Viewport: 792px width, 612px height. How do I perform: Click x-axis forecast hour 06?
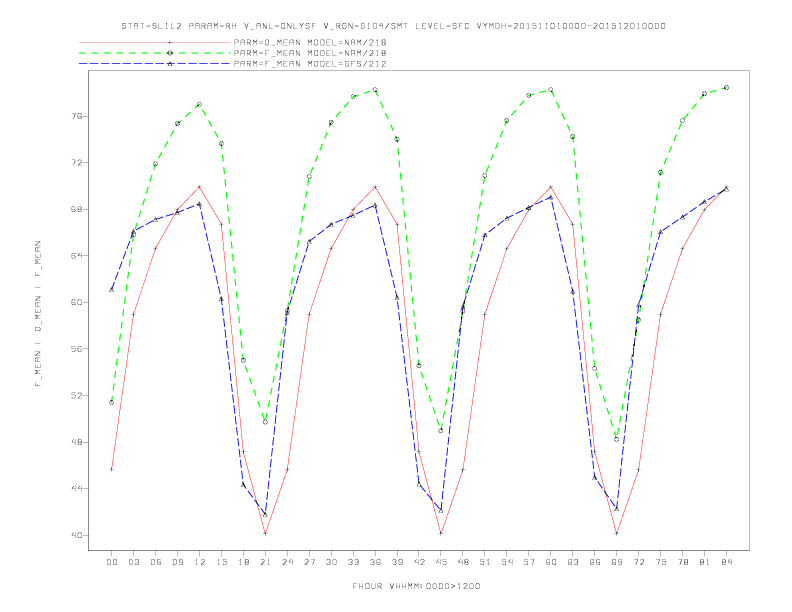coord(156,562)
